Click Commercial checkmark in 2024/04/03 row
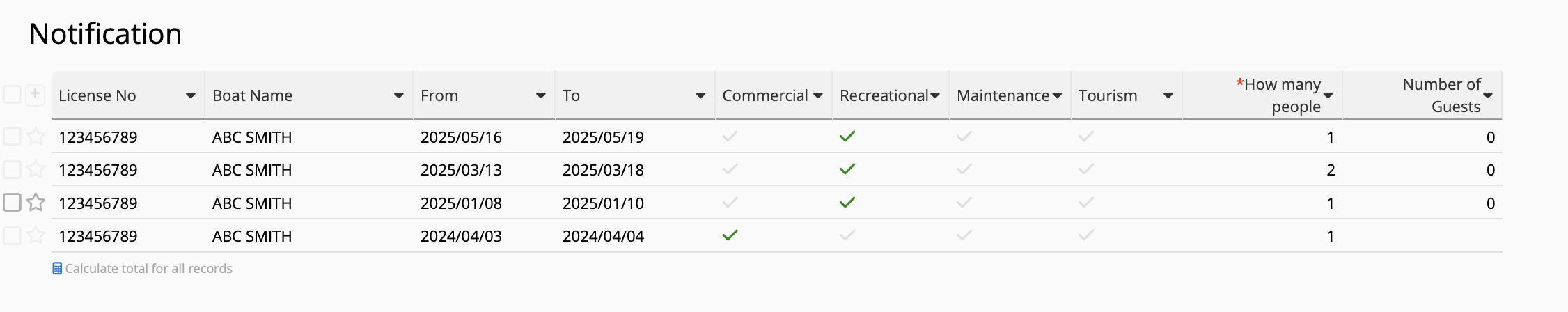Viewport: 1568px width, 312px height. 730,235
